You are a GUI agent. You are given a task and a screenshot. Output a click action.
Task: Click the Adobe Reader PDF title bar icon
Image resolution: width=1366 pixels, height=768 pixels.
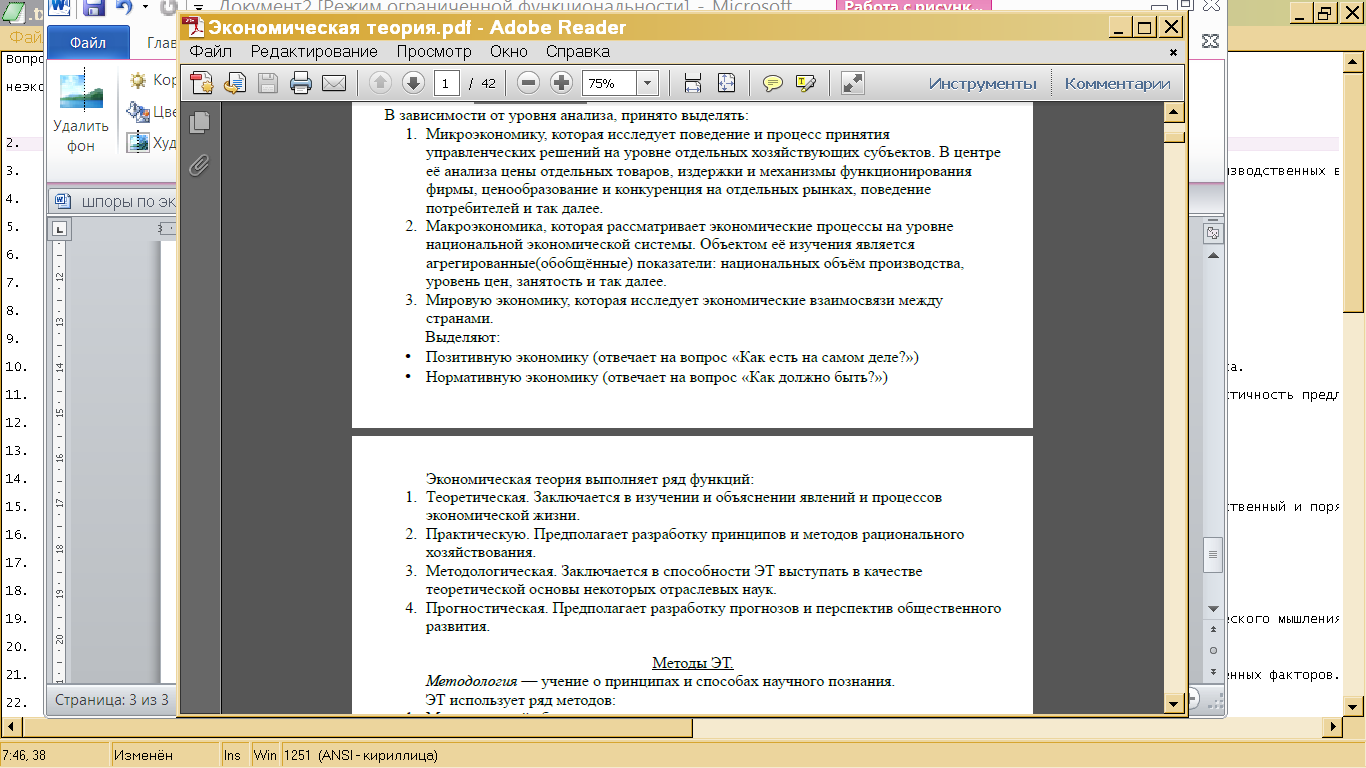click(194, 27)
